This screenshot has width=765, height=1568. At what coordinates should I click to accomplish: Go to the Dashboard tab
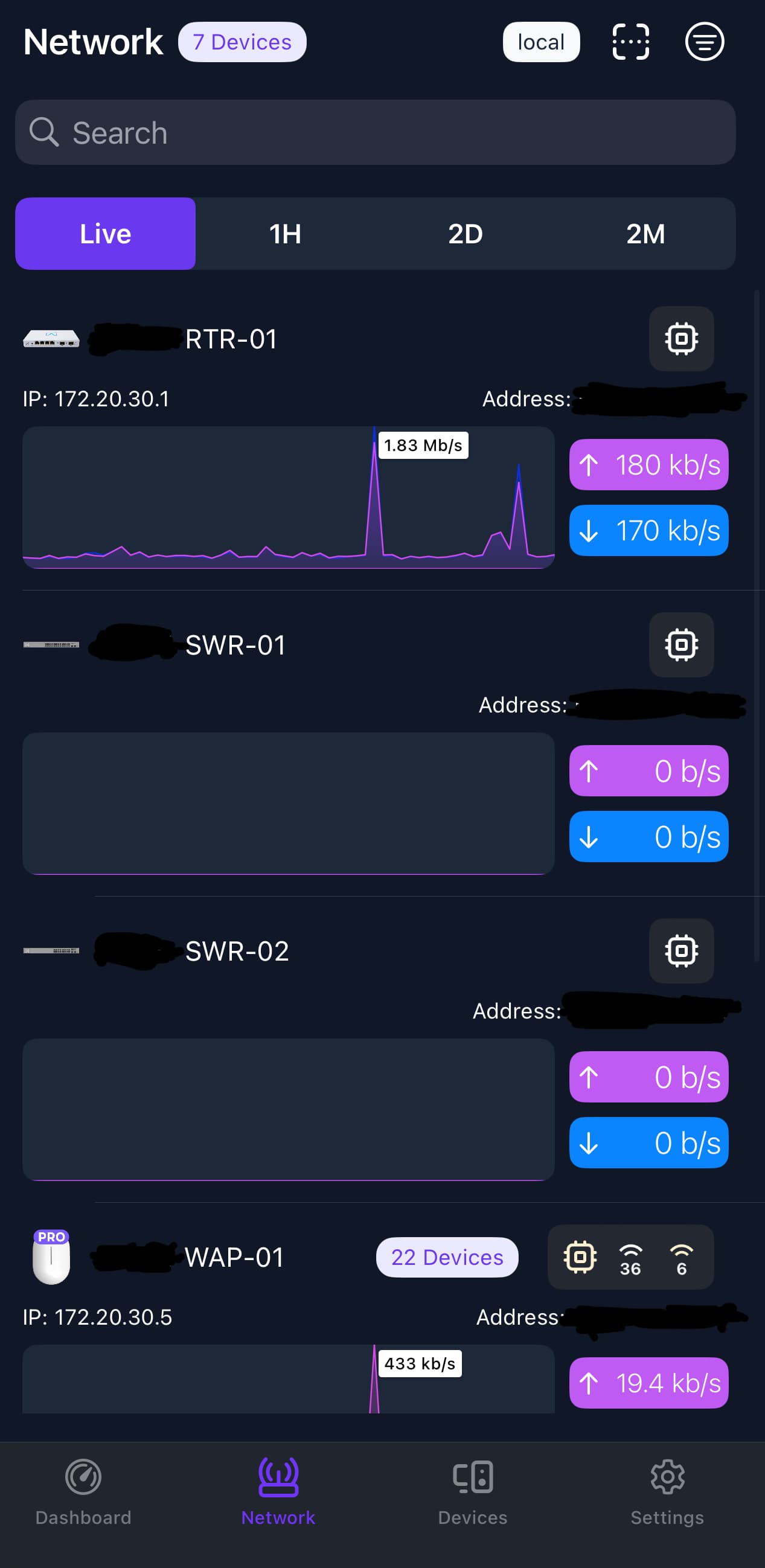point(83,1492)
